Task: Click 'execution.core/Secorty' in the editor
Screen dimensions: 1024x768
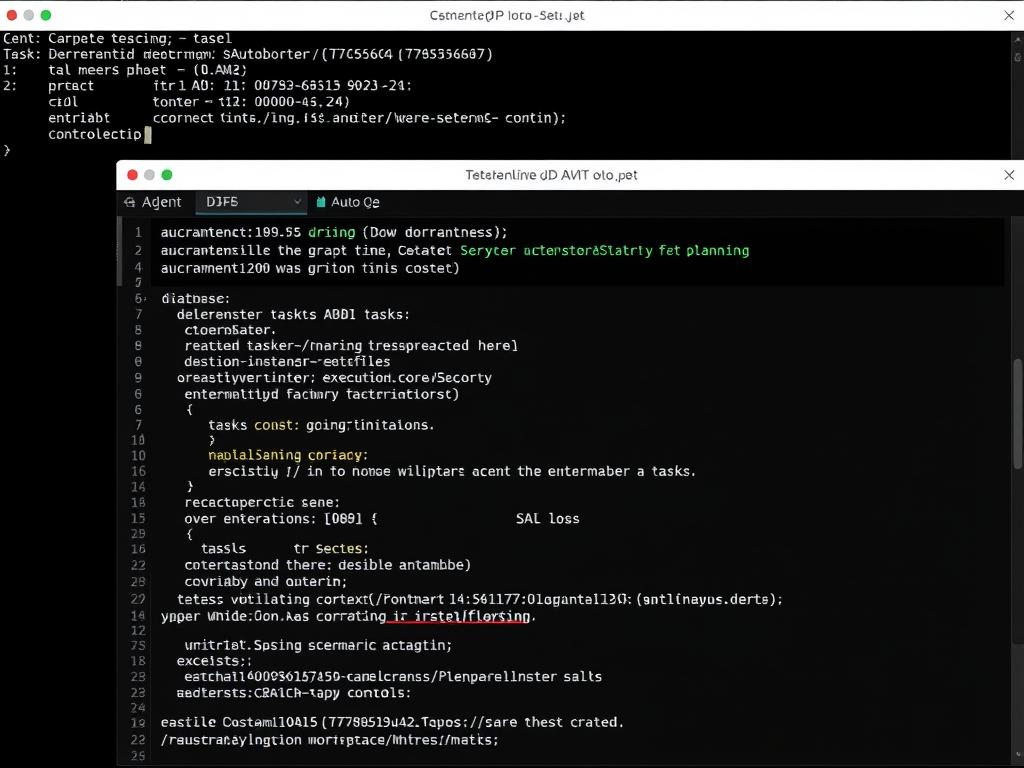Action: [x=407, y=378]
